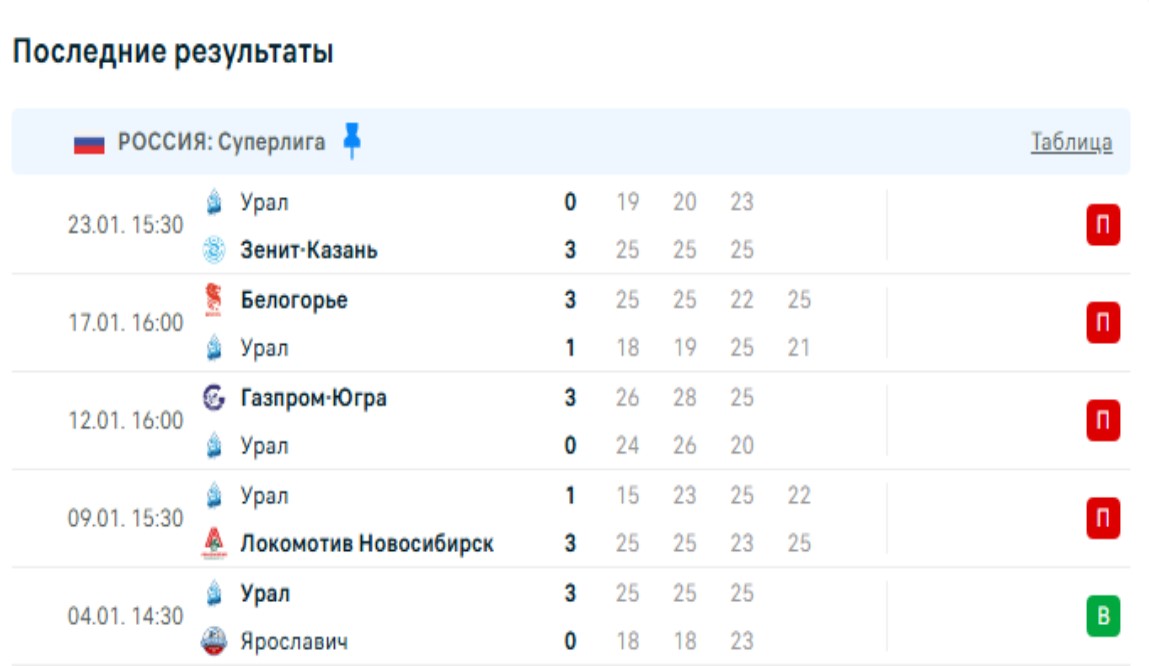
Task: Select the Газпром-Югра team name
Action: click(x=314, y=398)
